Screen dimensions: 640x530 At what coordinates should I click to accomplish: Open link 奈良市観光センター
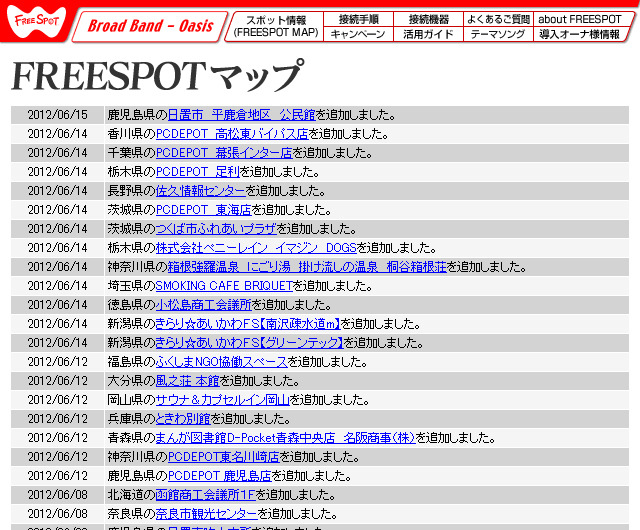click(x=207, y=514)
